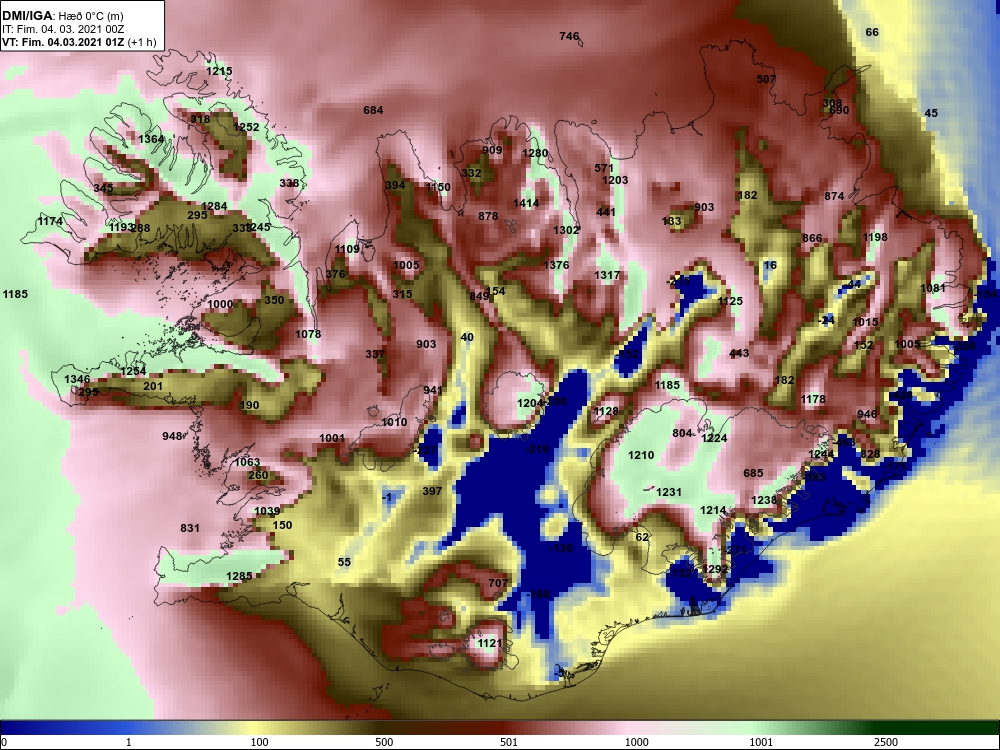Viewport: 1000px width, 750px height.
Task: Click the 'DMI/IGA: Hæð 0°C (m)' title text
Action: [x=62, y=16]
